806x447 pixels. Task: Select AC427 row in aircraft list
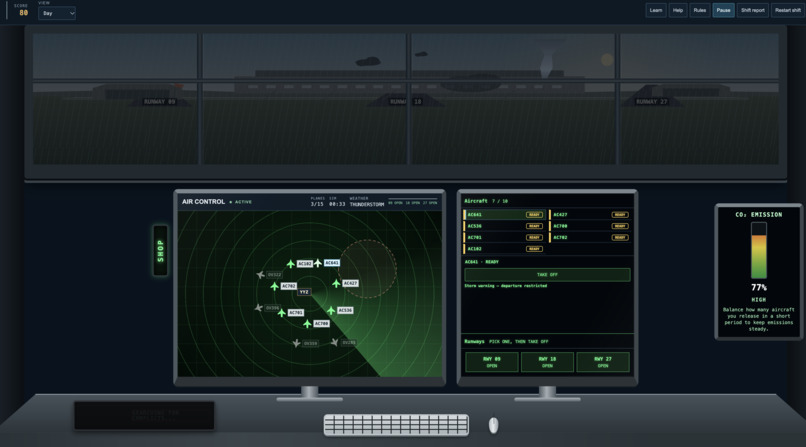tap(590, 215)
